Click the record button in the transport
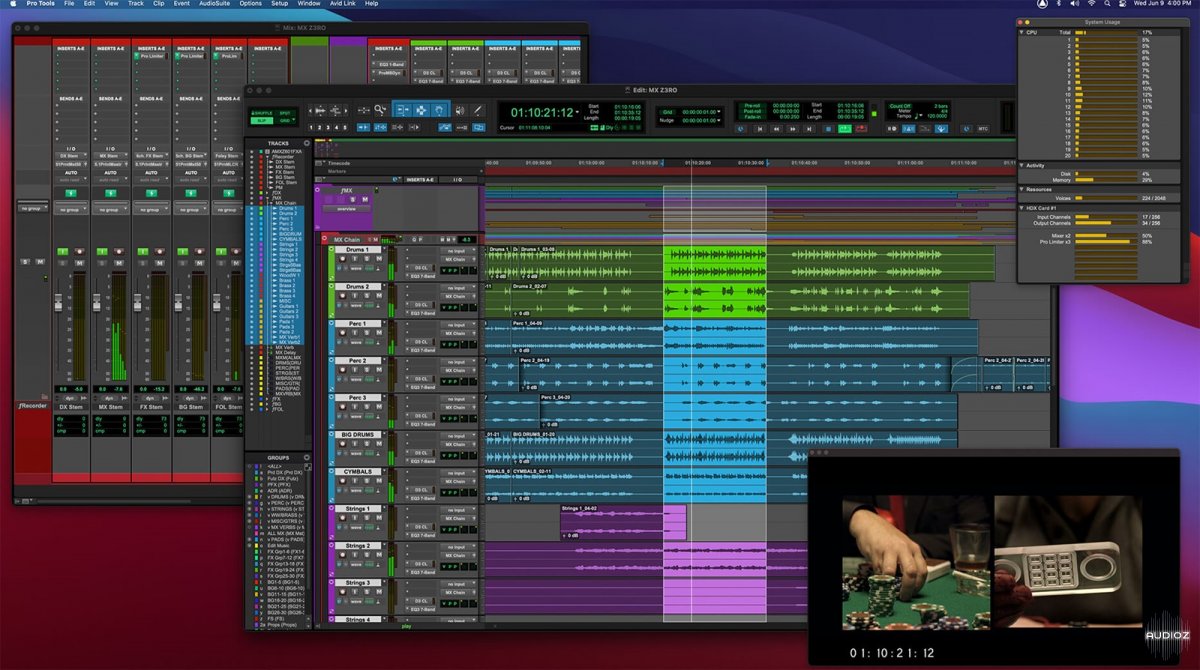 [x=861, y=128]
